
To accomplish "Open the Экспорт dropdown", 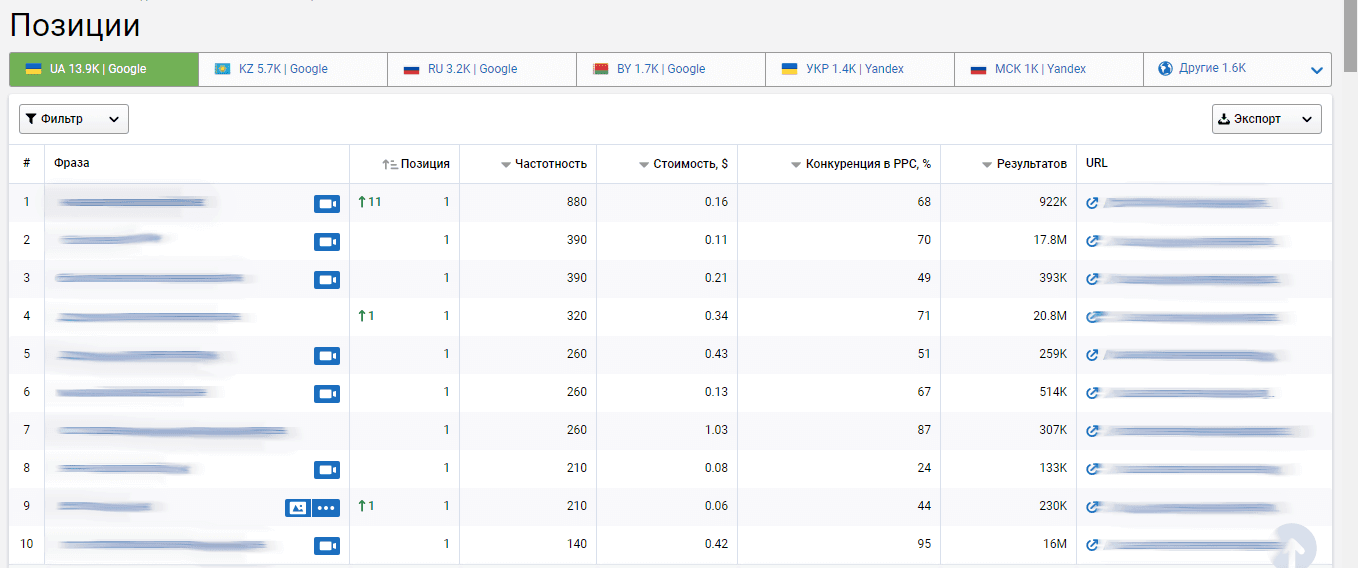I will point(1266,119).
